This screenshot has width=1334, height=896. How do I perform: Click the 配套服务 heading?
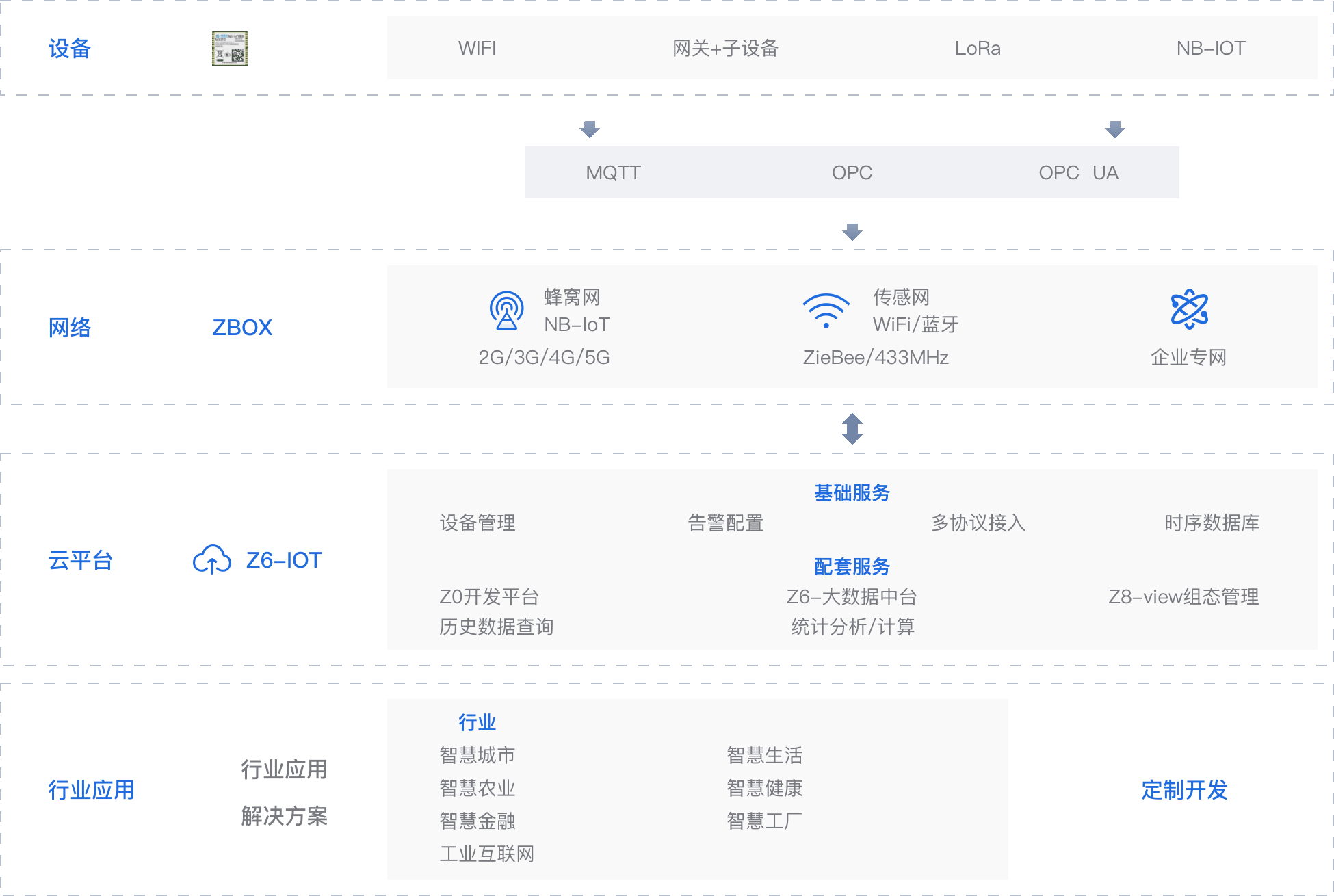point(852,566)
